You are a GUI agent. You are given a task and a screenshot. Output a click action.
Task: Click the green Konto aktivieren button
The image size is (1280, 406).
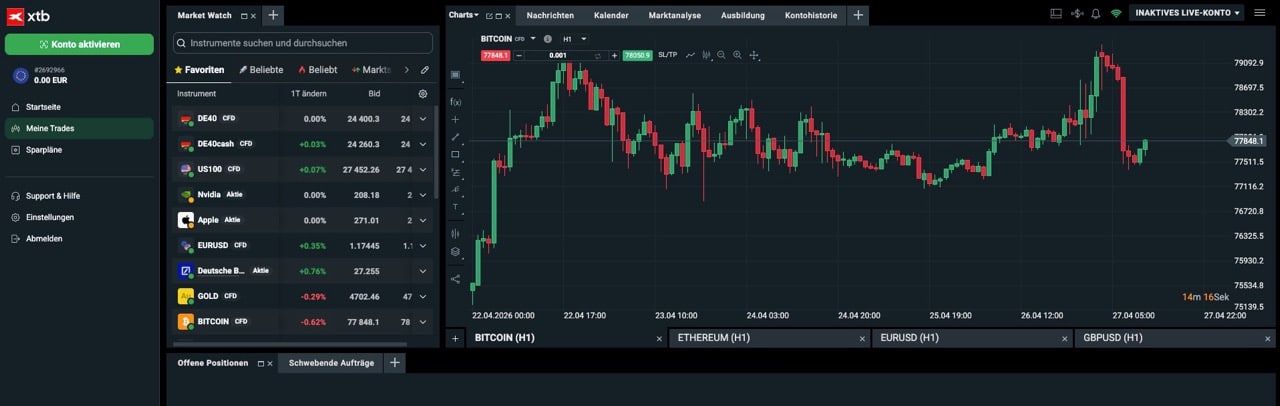pyautogui.click(x=79, y=44)
